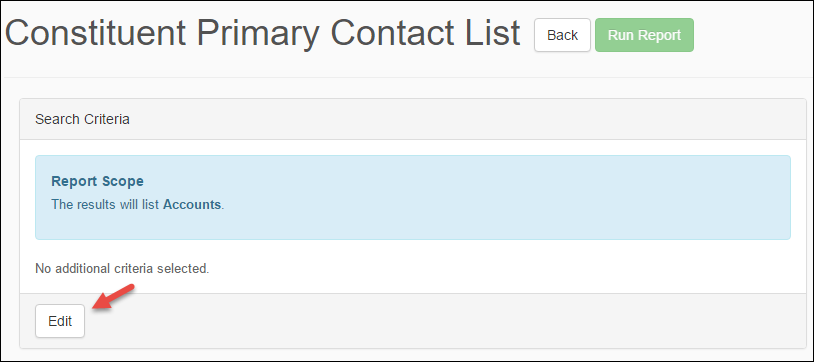Image resolution: width=814 pixels, height=362 pixels.
Task: Click the red arrow annotation pointing at Edit
Action: (114, 298)
